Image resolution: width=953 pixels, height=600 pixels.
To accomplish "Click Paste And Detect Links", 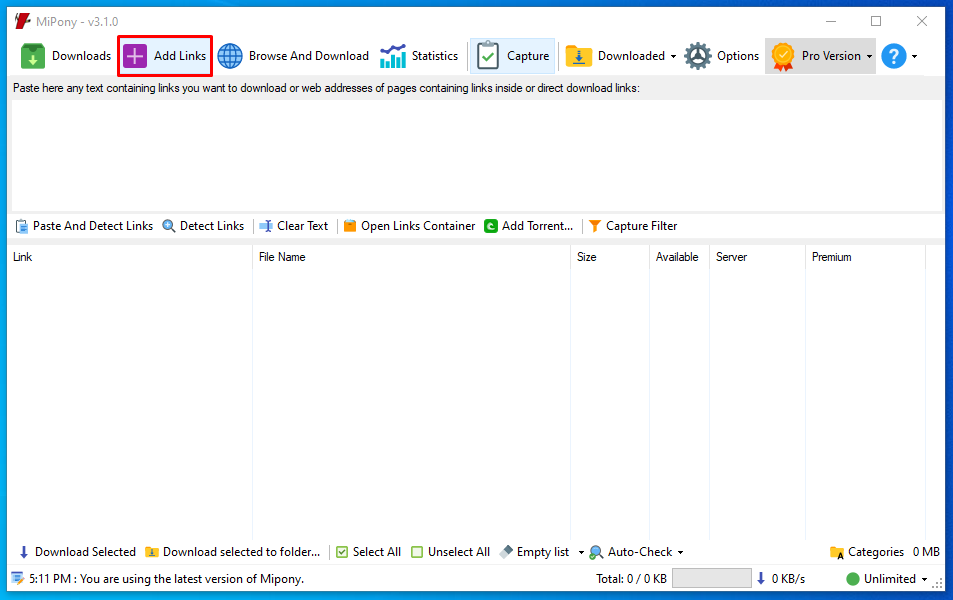I will (84, 226).
